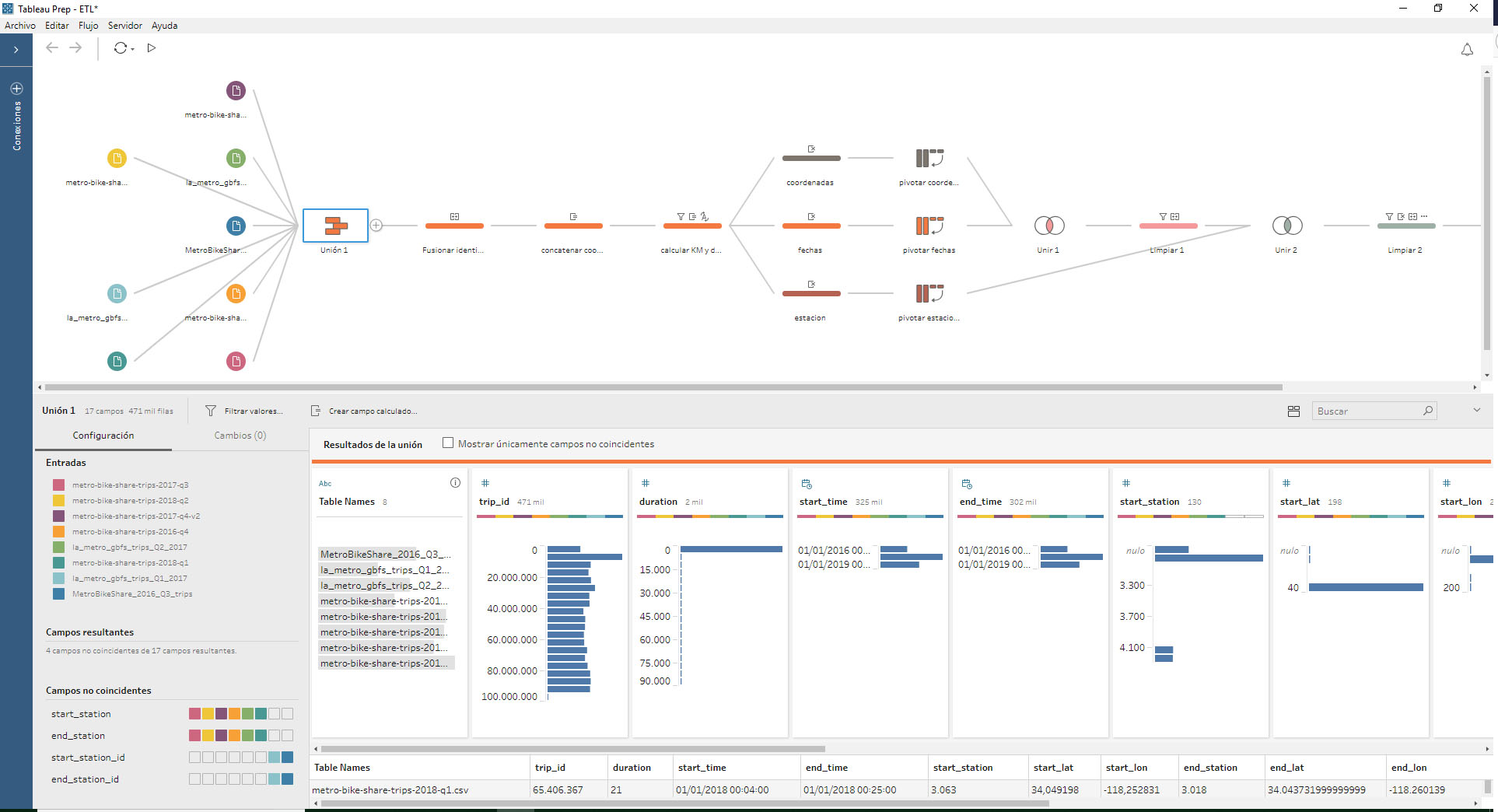Switch to the Configuración tab
The height and width of the screenshot is (812, 1498).
click(103, 436)
